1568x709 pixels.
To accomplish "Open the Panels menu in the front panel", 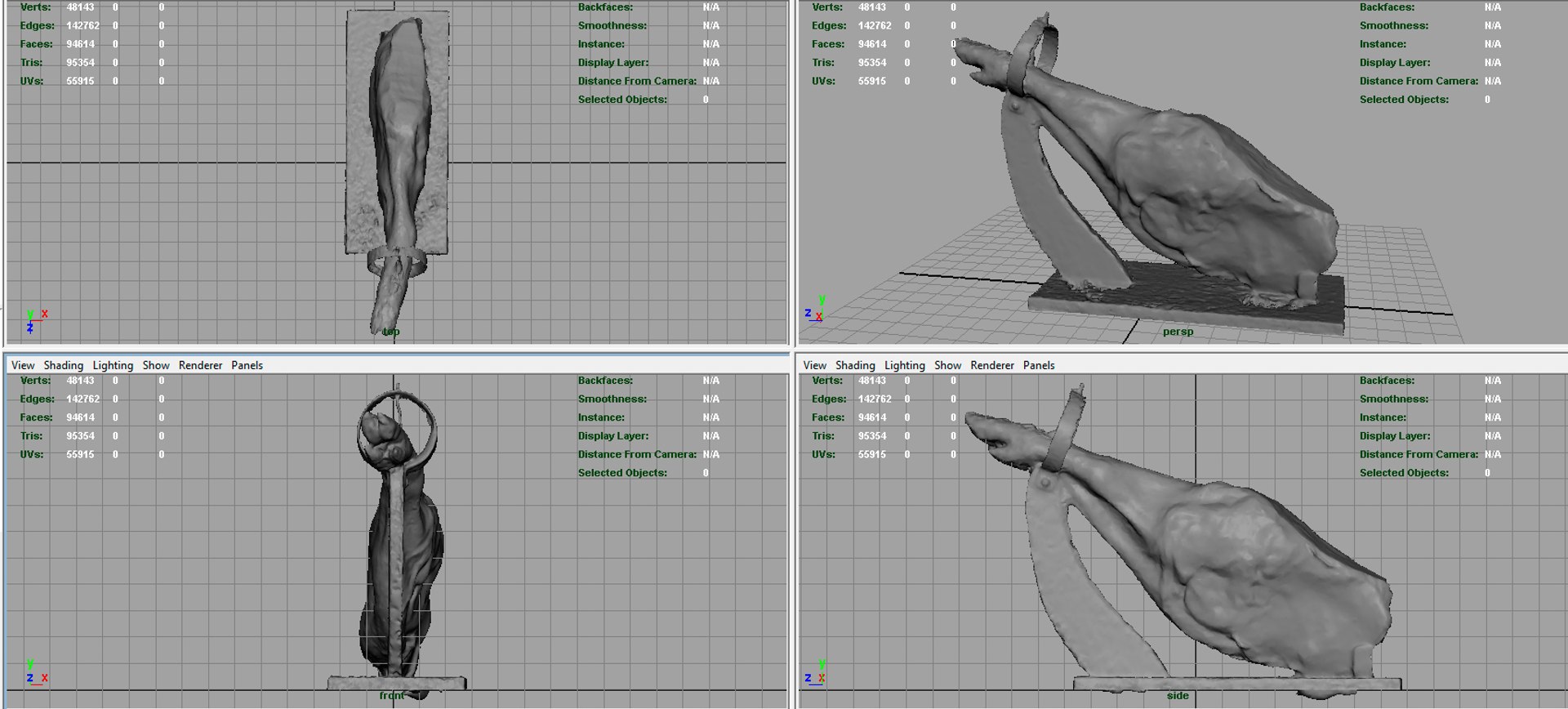I will click(247, 365).
